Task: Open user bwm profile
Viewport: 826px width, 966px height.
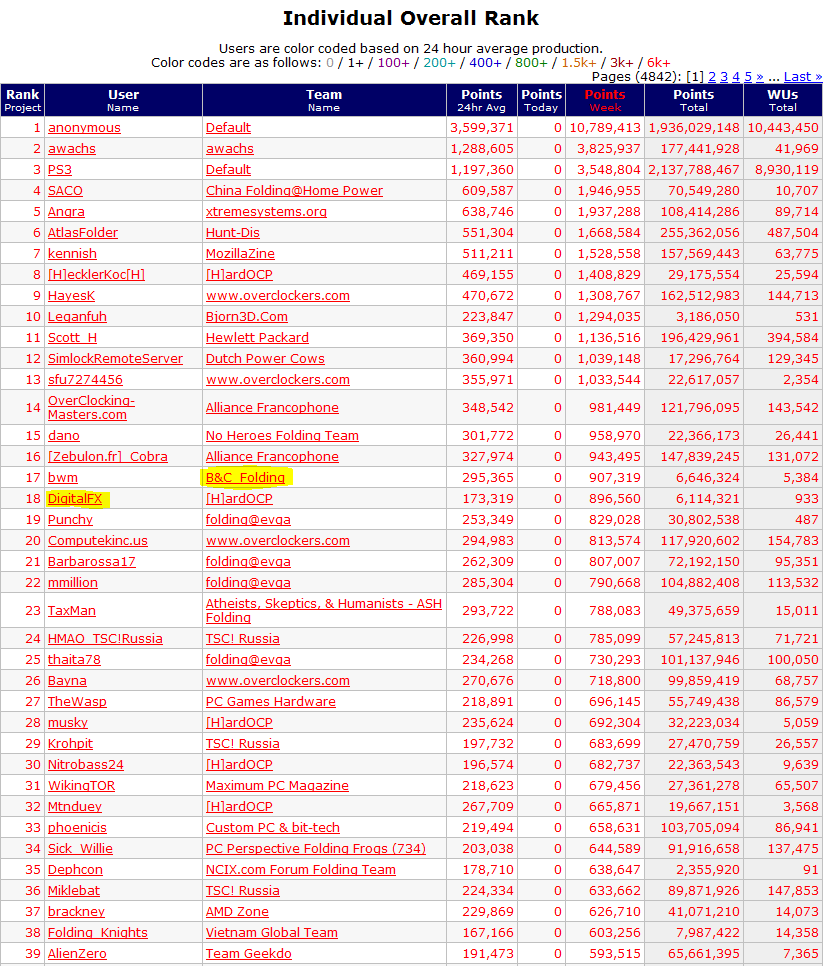Action: tap(63, 477)
